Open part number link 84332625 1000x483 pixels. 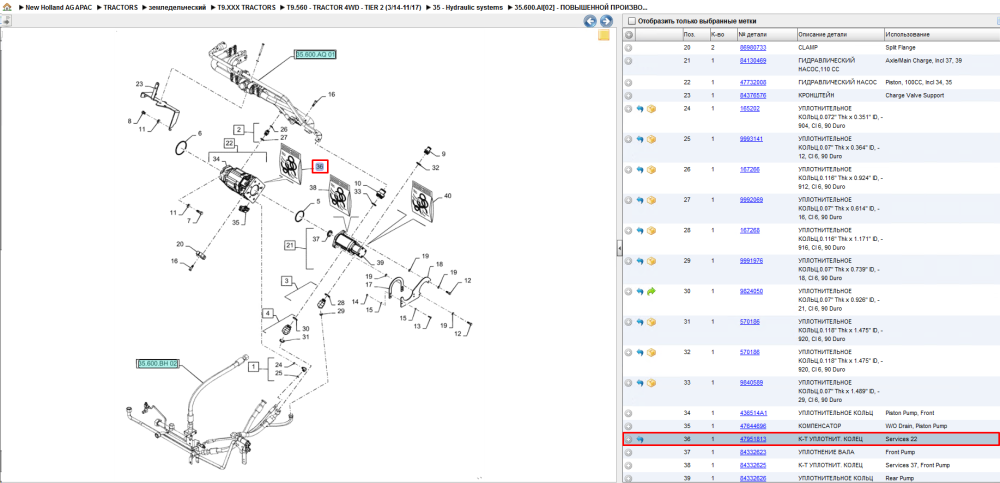tap(753, 466)
